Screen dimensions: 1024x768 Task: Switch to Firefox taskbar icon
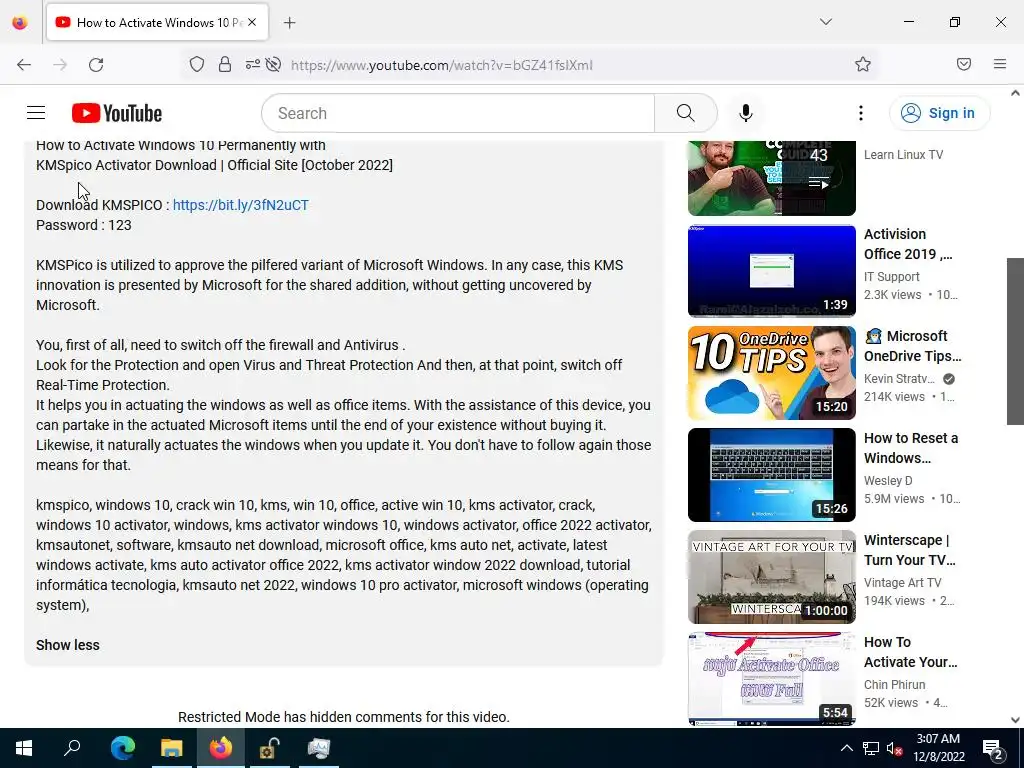pyautogui.click(x=221, y=748)
